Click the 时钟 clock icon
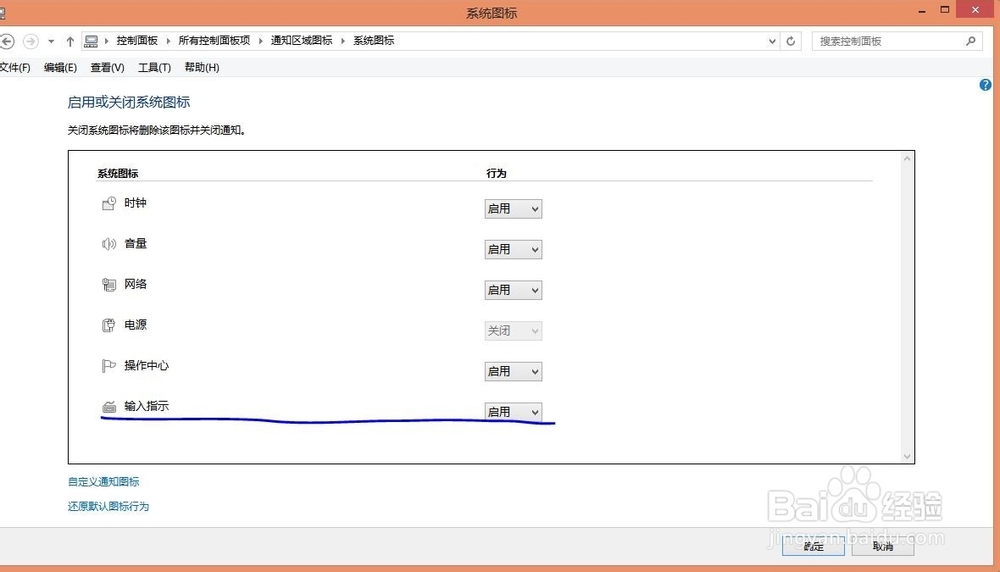Image resolution: width=1000 pixels, height=572 pixels. click(109, 203)
